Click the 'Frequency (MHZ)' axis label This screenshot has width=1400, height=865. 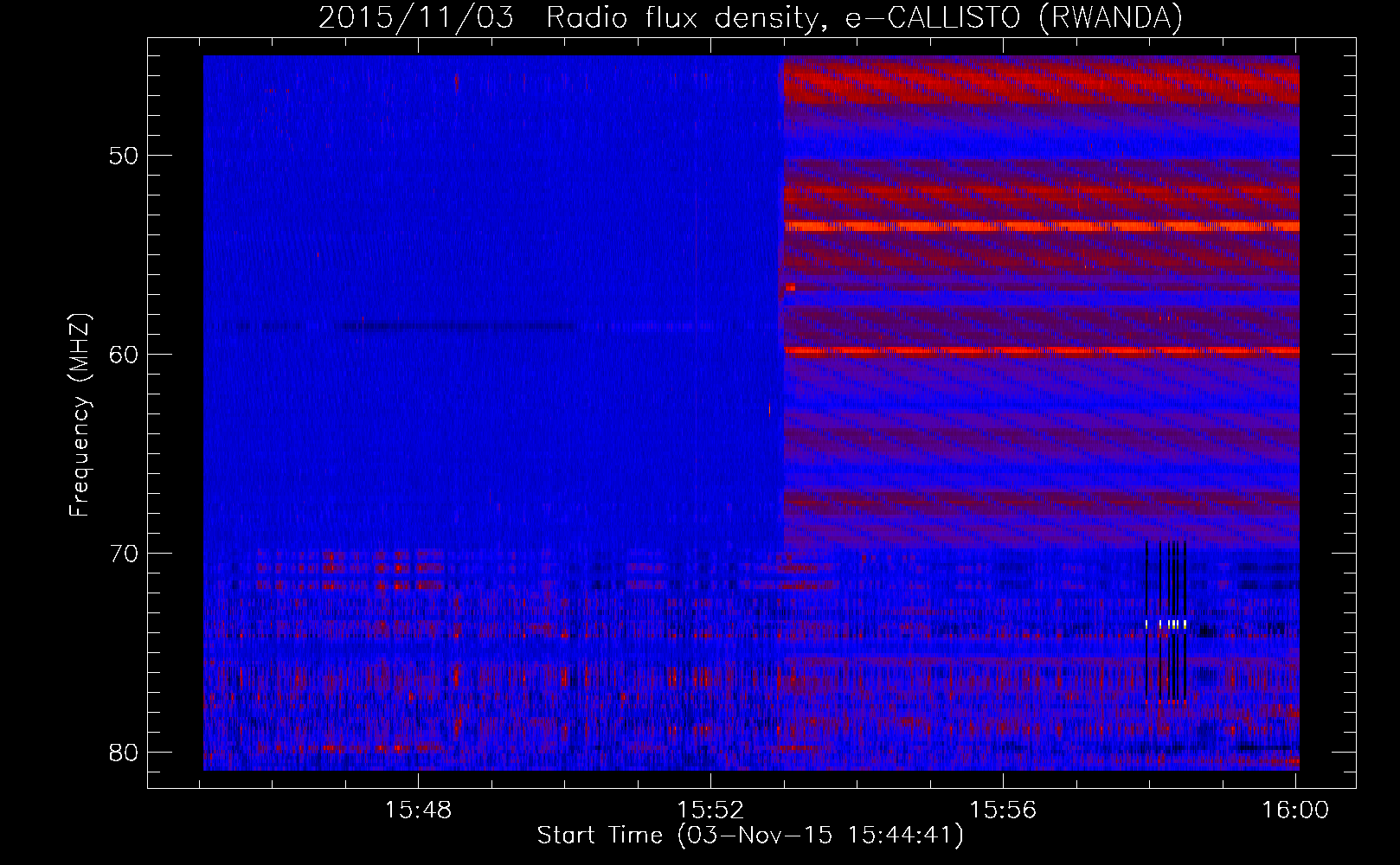pyautogui.click(x=80, y=415)
